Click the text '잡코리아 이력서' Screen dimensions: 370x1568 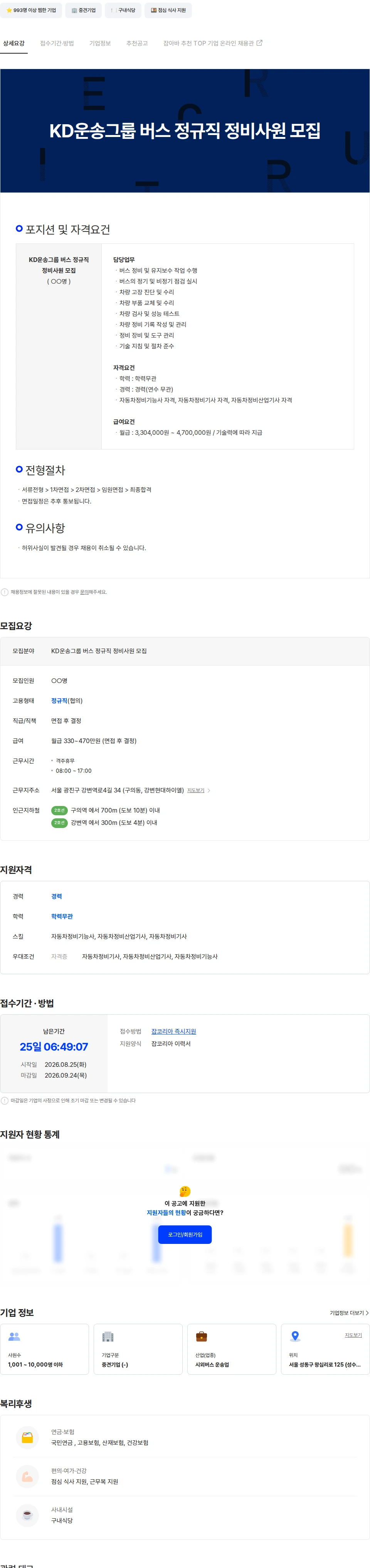171,1043
